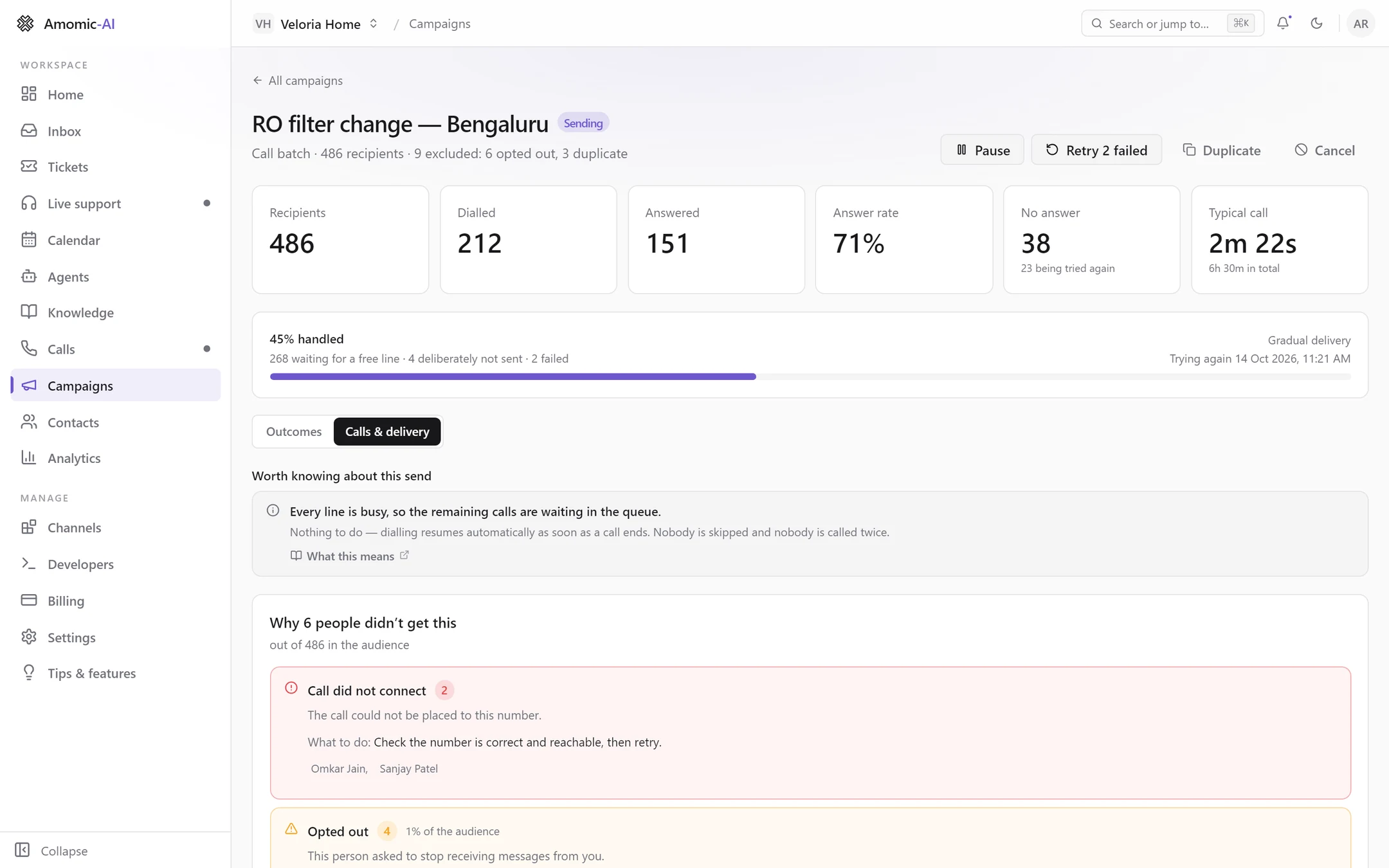
Task: Click the info icon beside the busy-line notice
Action: point(273,511)
